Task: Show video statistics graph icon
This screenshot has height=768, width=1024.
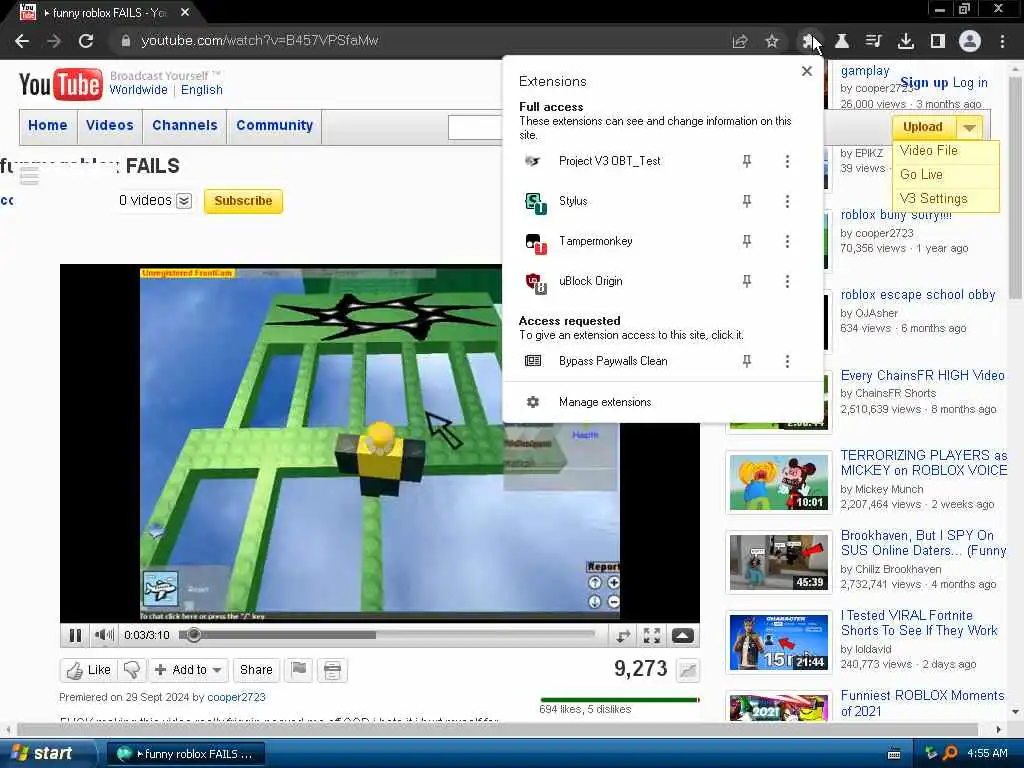Action: [x=688, y=670]
